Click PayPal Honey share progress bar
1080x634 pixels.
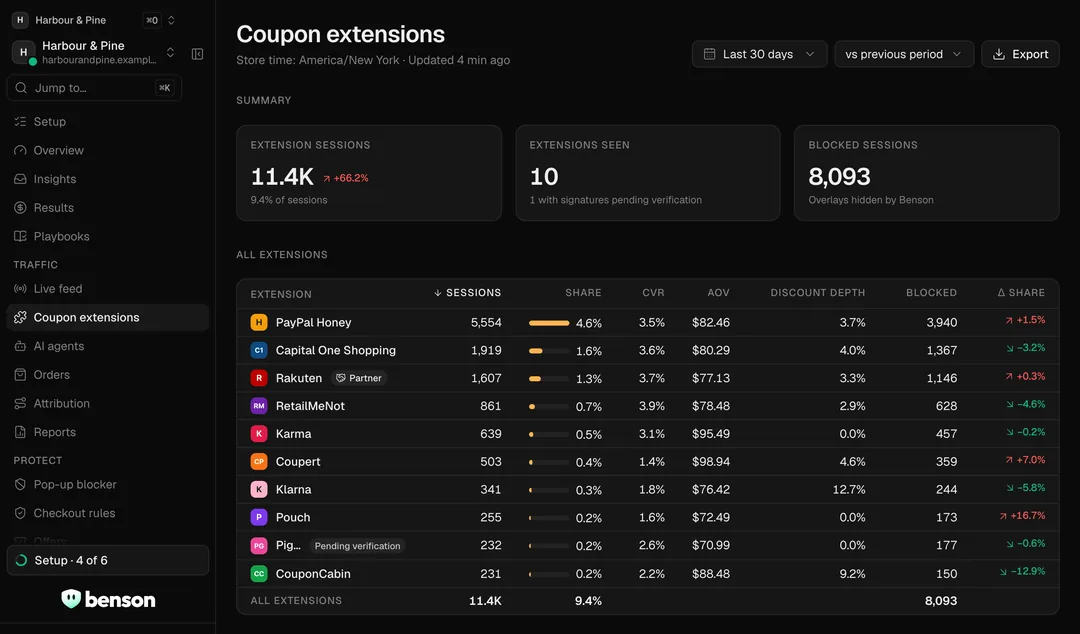pos(549,323)
